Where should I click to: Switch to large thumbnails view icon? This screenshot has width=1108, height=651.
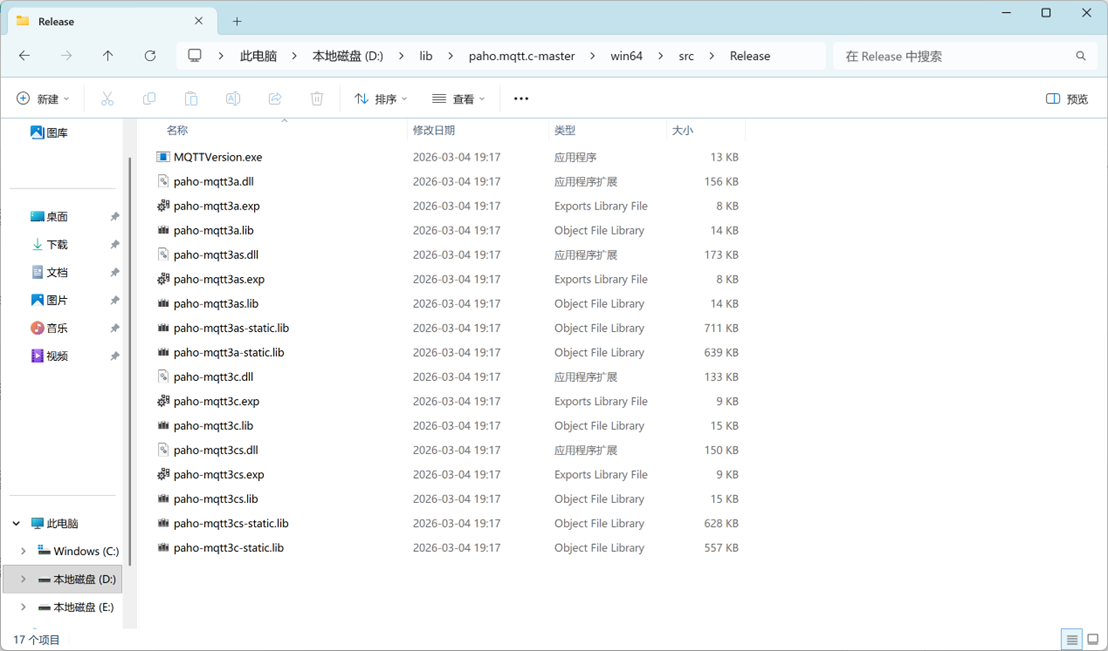(x=1093, y=640)
